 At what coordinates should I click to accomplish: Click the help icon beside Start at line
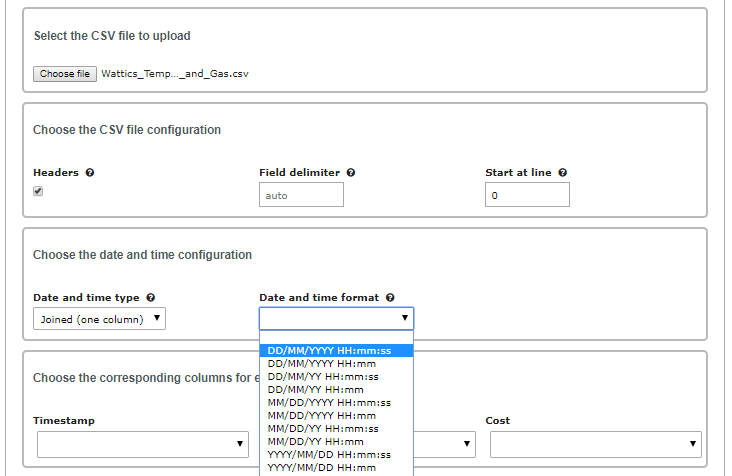563,173
